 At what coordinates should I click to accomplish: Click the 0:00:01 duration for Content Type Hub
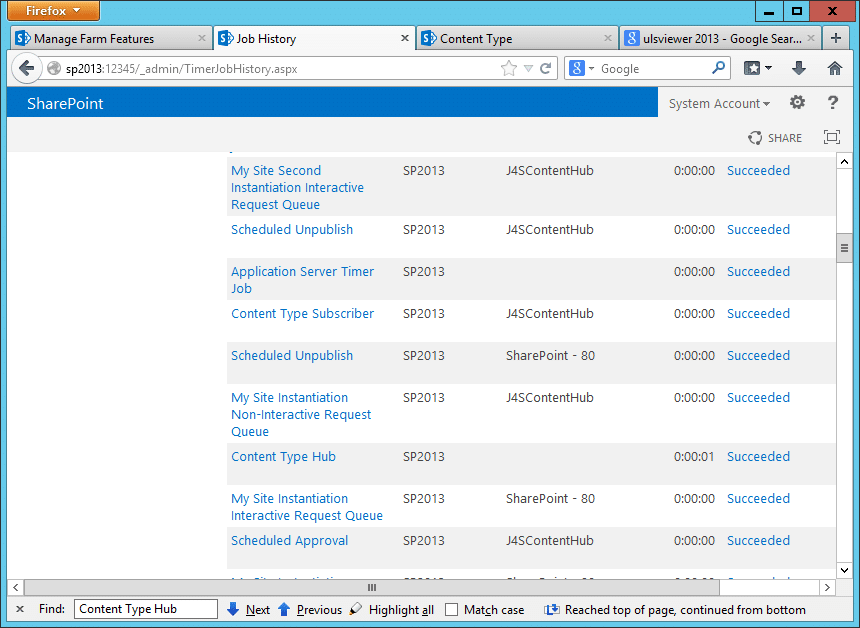click(694, 456)
